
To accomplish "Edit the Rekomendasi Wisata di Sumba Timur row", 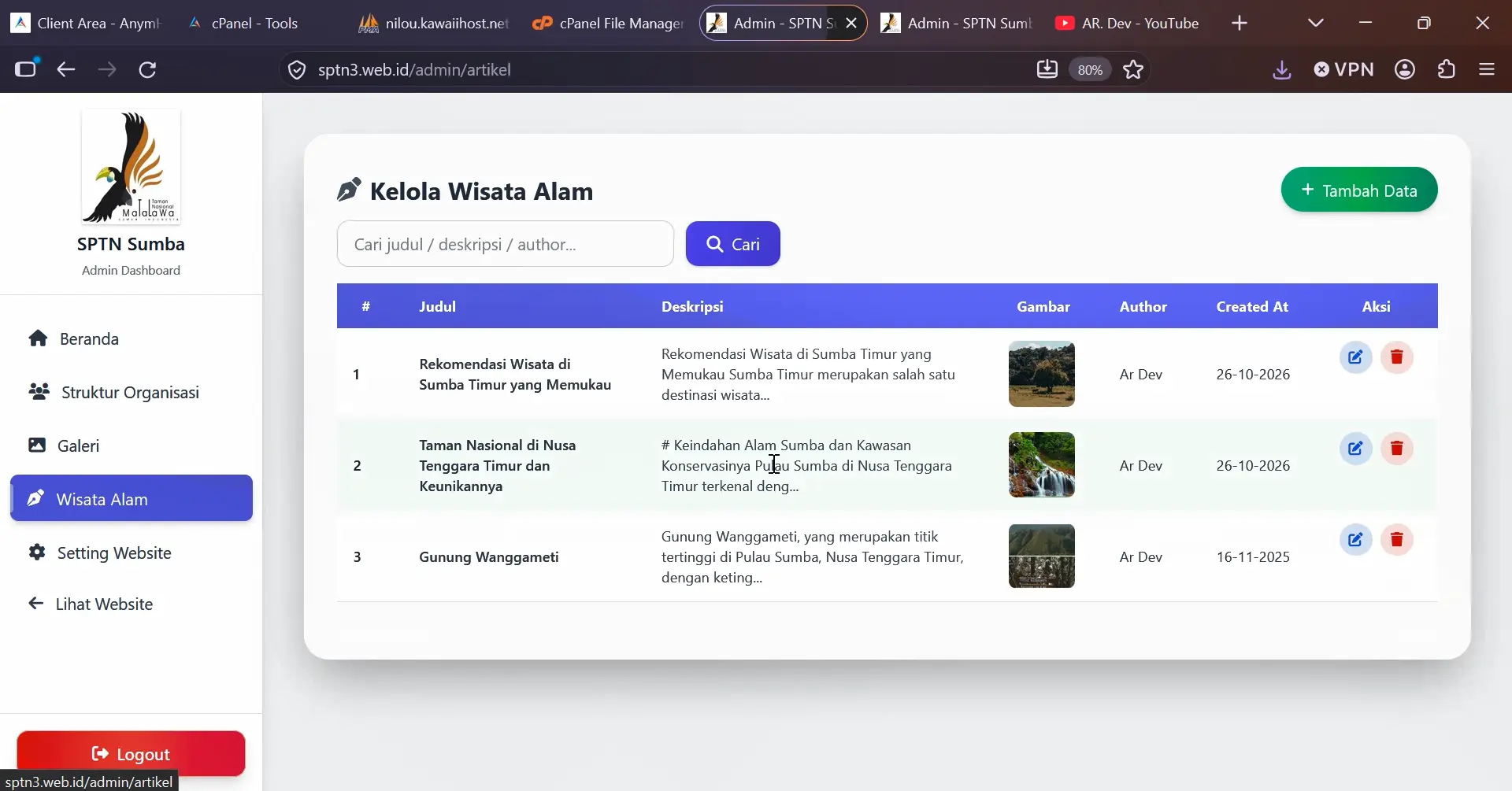I will coord(1355,357).
